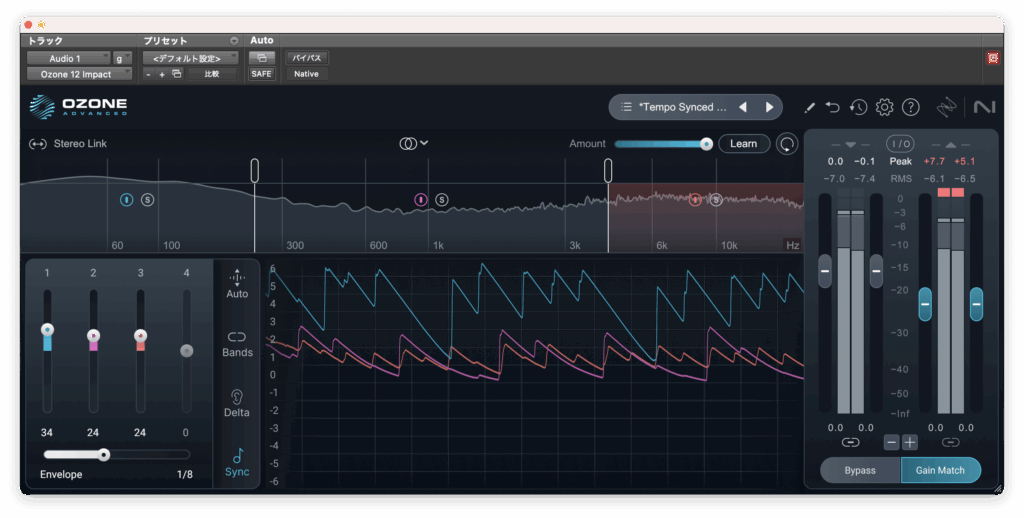Click the help question mark icon
Viewport: 1024px width, 518px height.
pos(910,107)
